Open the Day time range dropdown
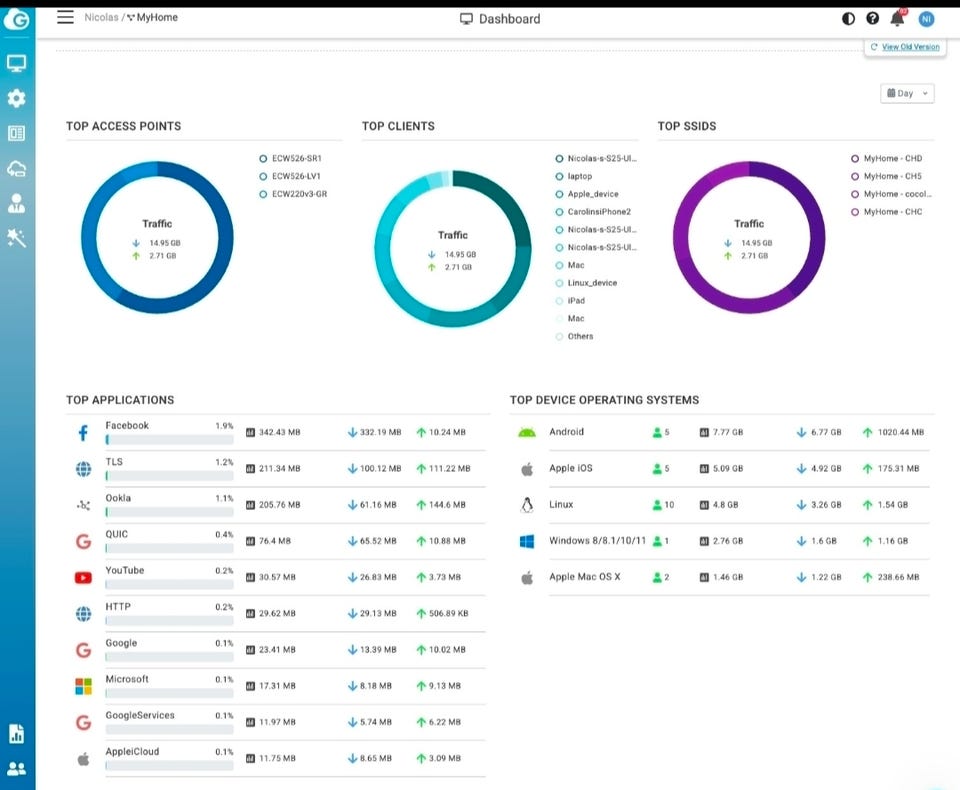 [x=907, y=94]
